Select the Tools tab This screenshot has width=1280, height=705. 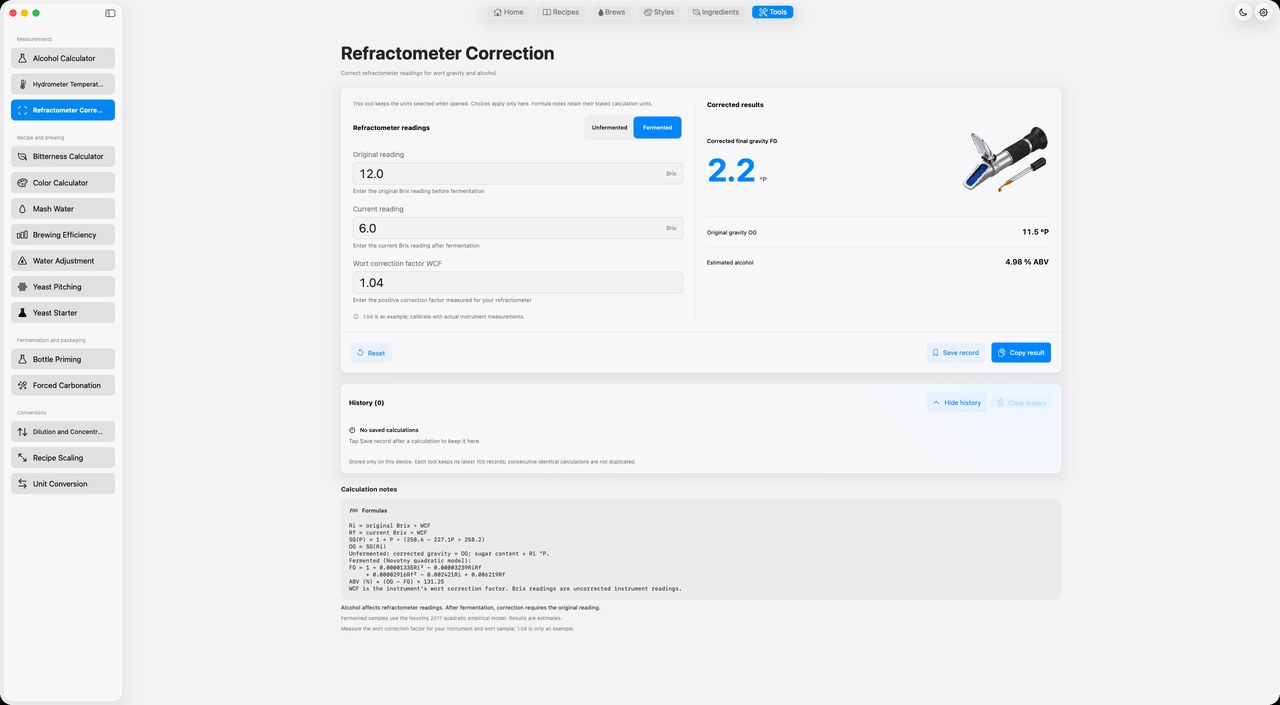pos(773,12)
